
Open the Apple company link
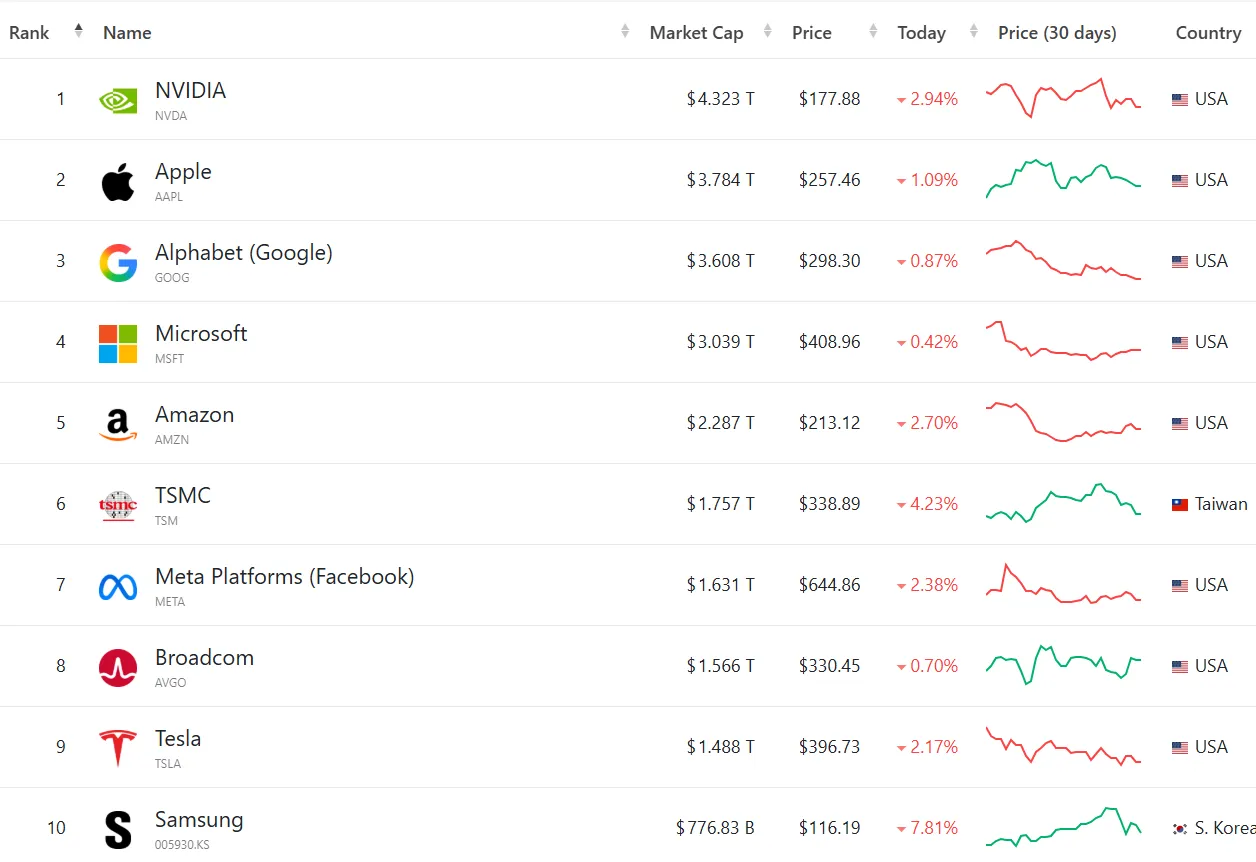coord(183,171)
